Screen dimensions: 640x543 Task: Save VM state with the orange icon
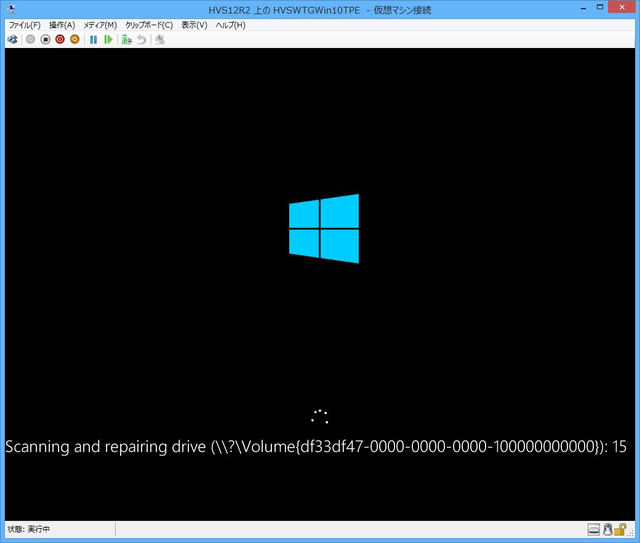(75, 40)
